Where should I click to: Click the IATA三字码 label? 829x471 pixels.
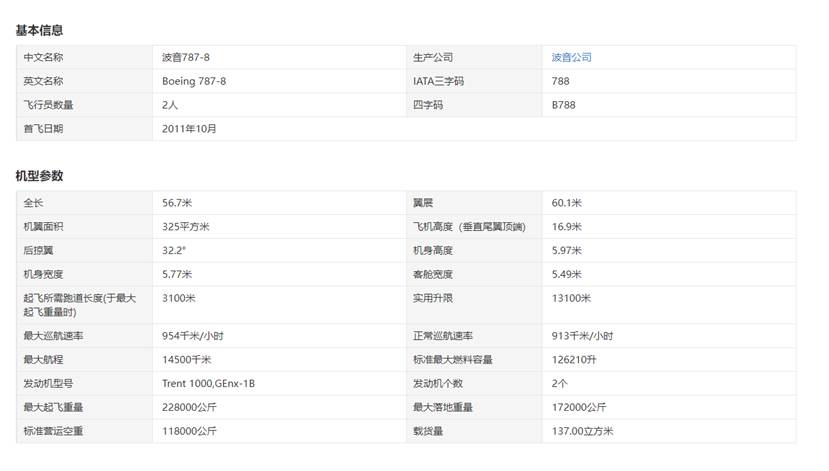(438, 81)
